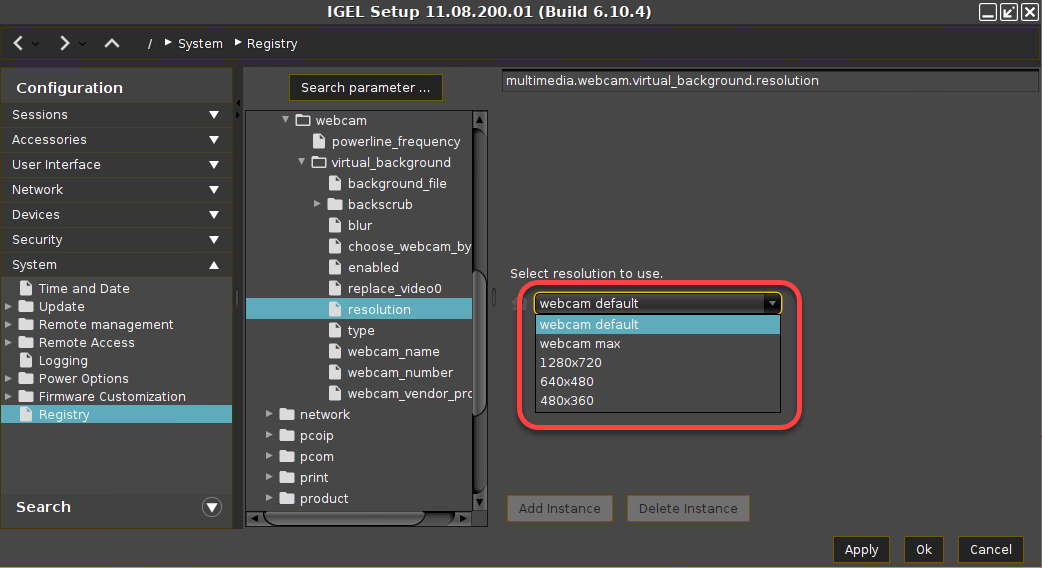Click the back navigation arrow
1042x568 pixels.
(x=19, y=43)
